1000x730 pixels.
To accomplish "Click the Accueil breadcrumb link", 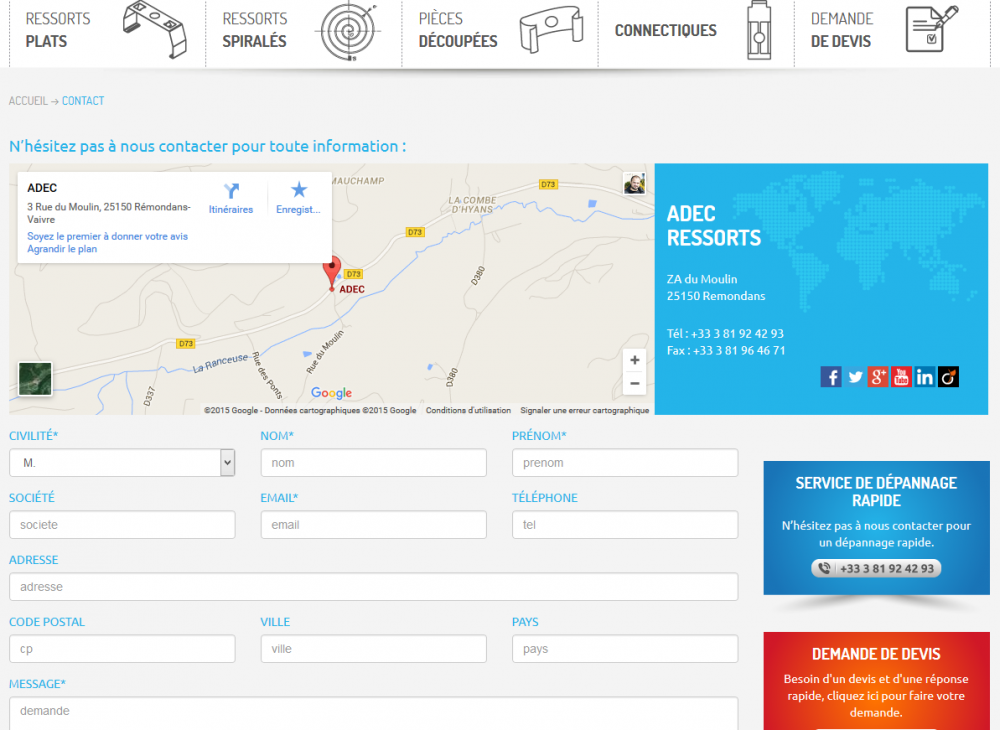I will pyautogui.click(x=28, y=101).
